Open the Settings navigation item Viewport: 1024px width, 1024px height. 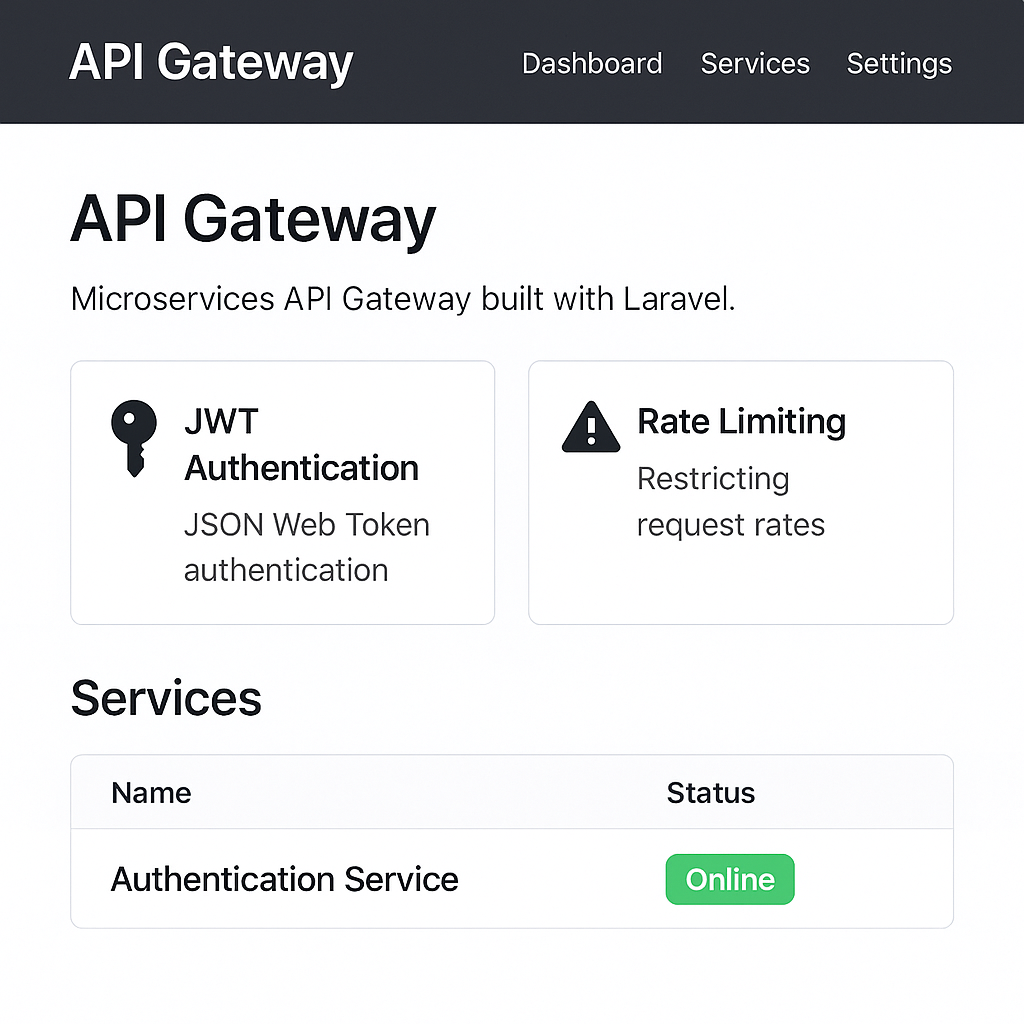click(x=898, y=63)
